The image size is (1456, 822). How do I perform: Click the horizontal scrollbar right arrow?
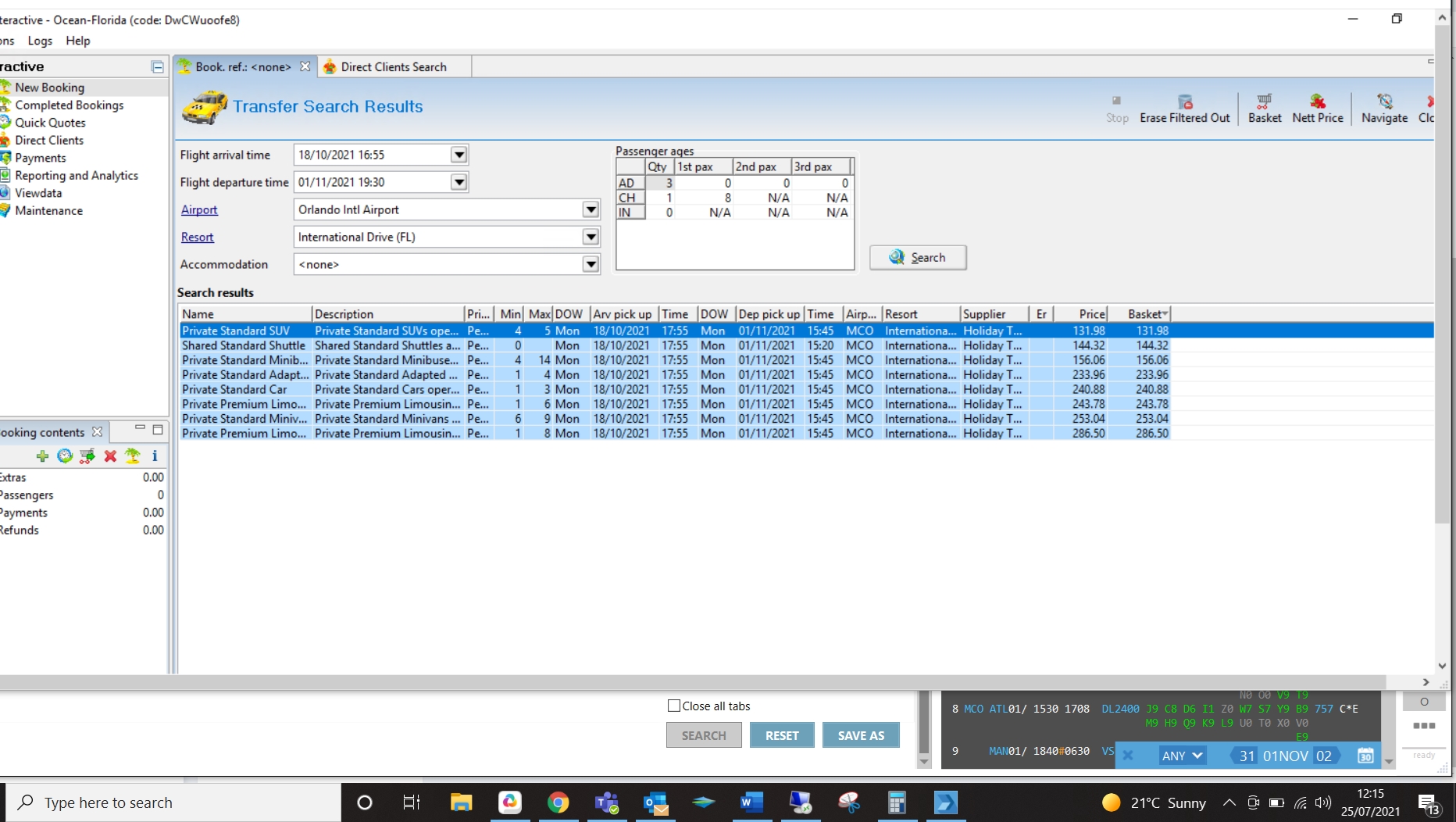[x=1426, y=682]
